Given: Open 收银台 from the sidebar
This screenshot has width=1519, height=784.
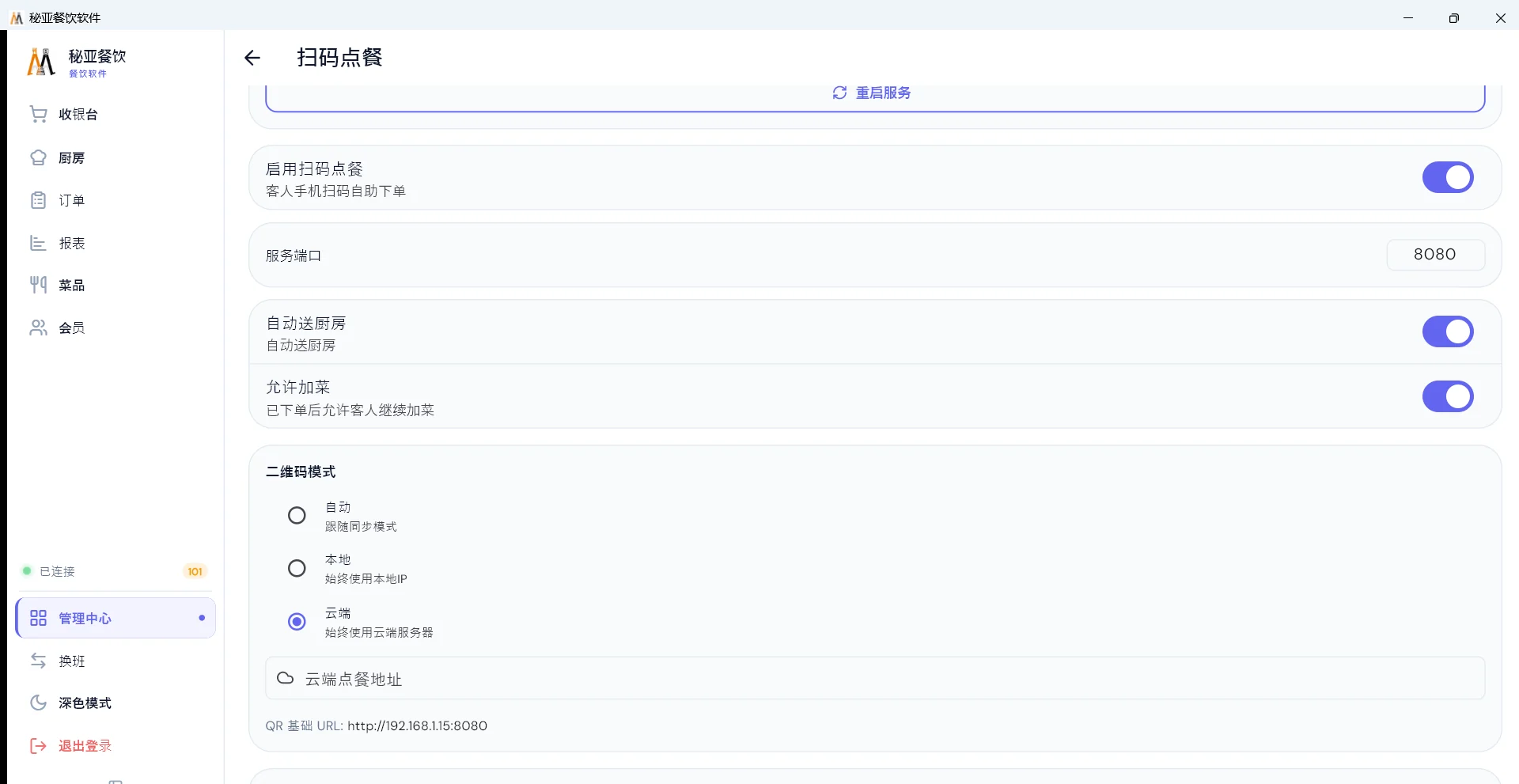Looking at the screenshot, I should point(116,114).
